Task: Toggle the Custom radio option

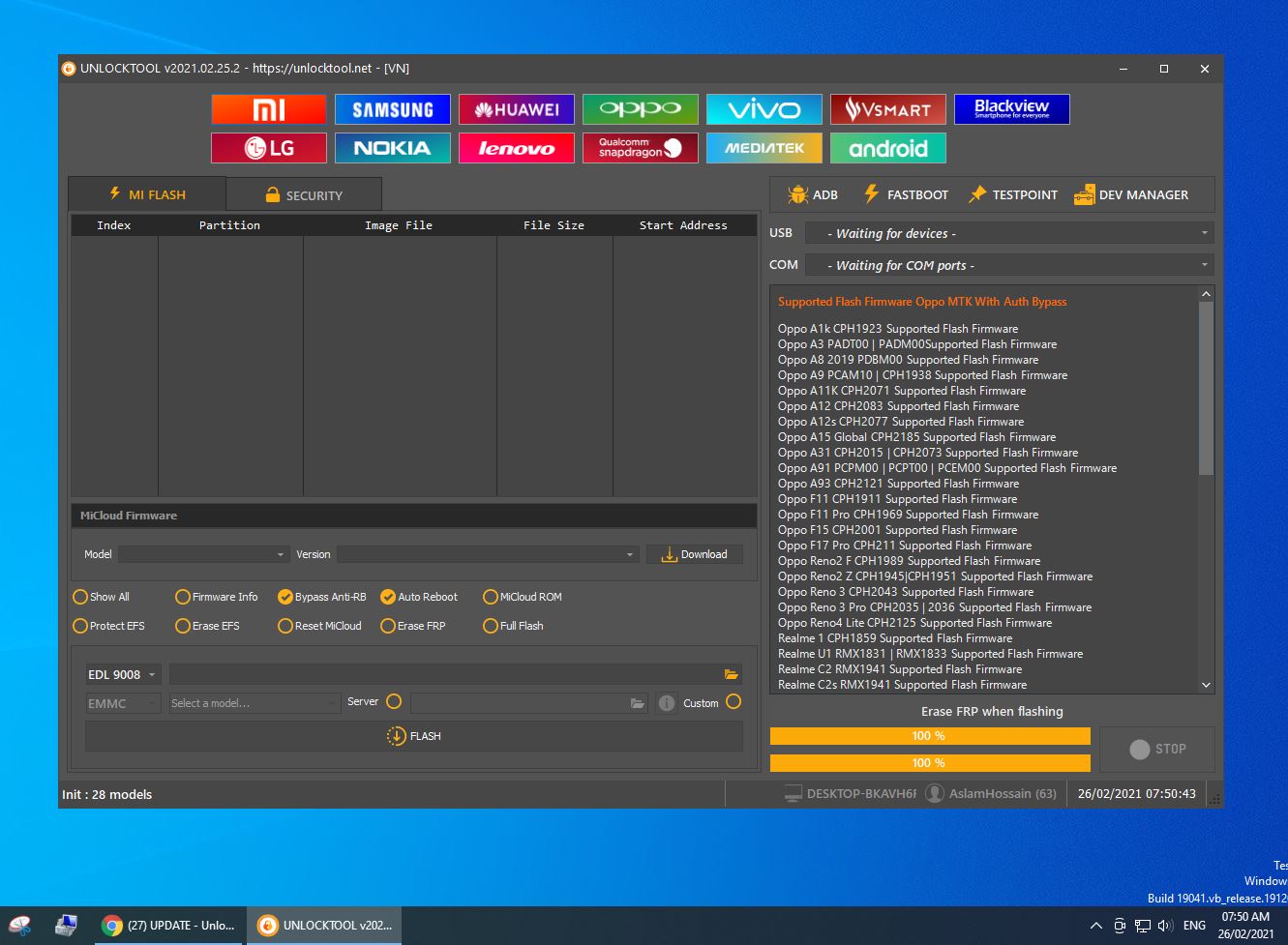Action: [x=734, y=701]
